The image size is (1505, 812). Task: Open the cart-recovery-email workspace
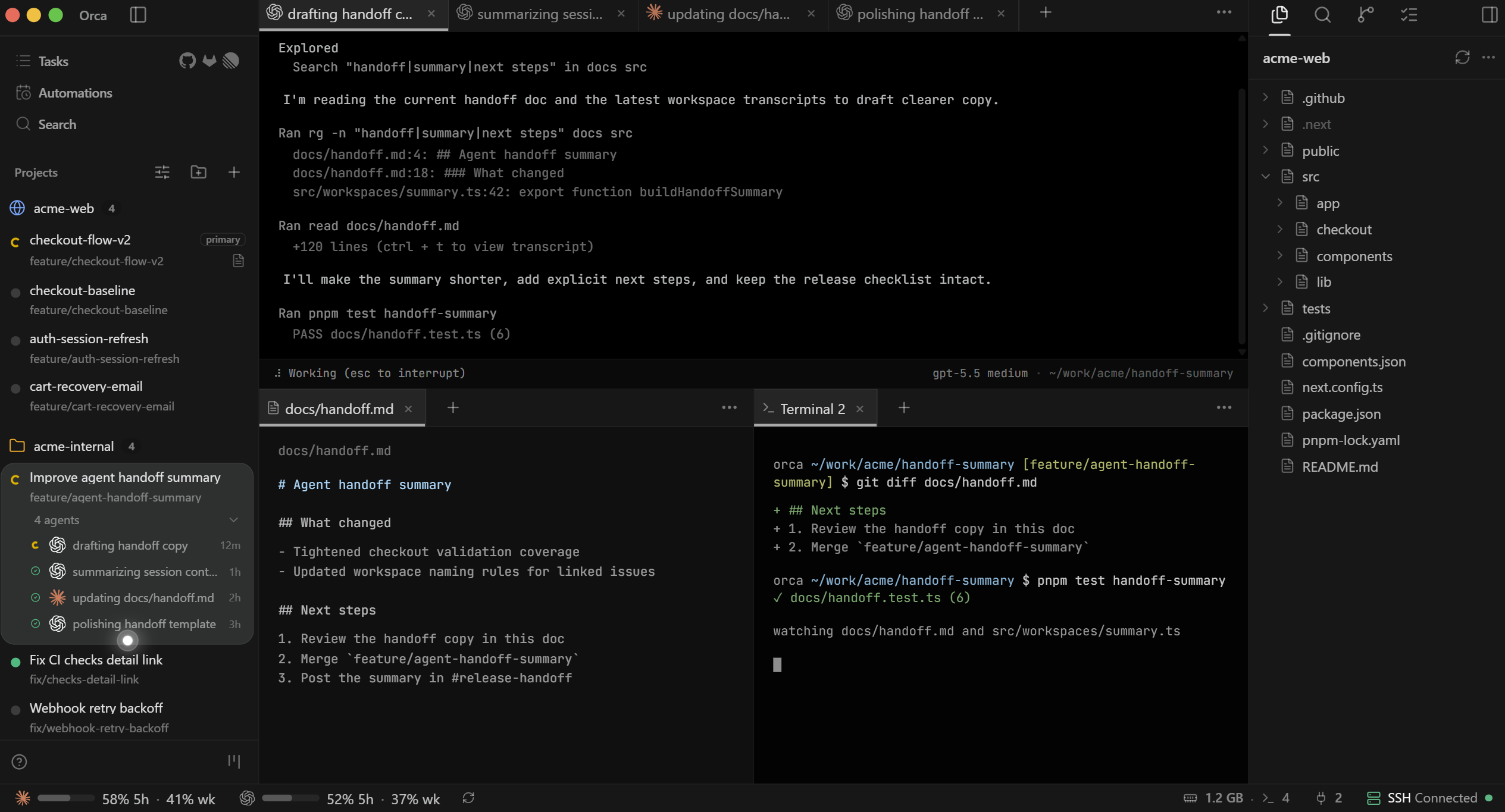tap(128, 396)
